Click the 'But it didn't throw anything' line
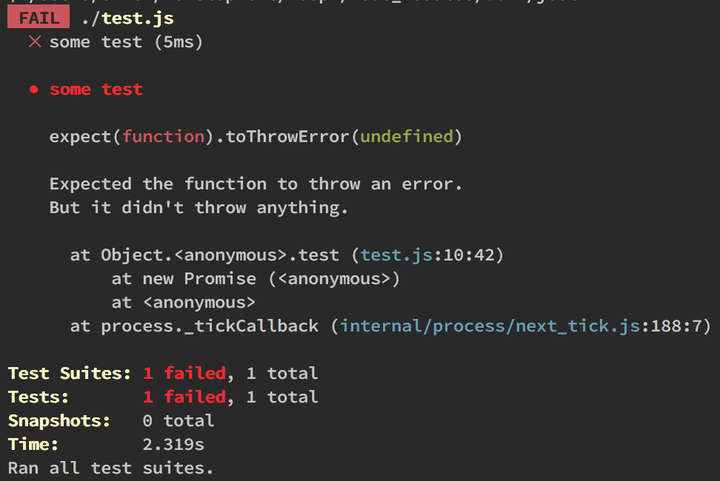This screenshot has width=720, height=481. click(x=199, y=208)
